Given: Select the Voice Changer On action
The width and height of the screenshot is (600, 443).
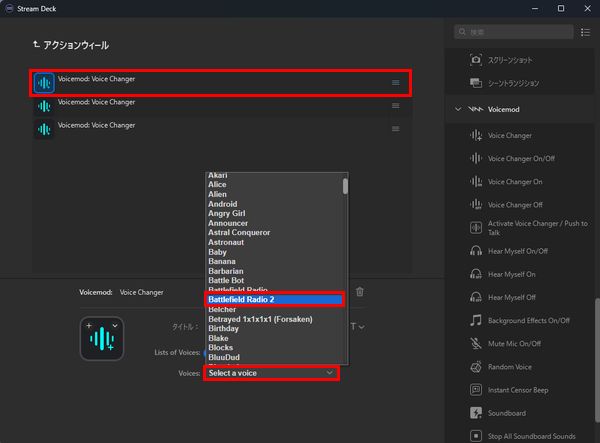Looking at the screenshot, I should click(x=515, y=182).
